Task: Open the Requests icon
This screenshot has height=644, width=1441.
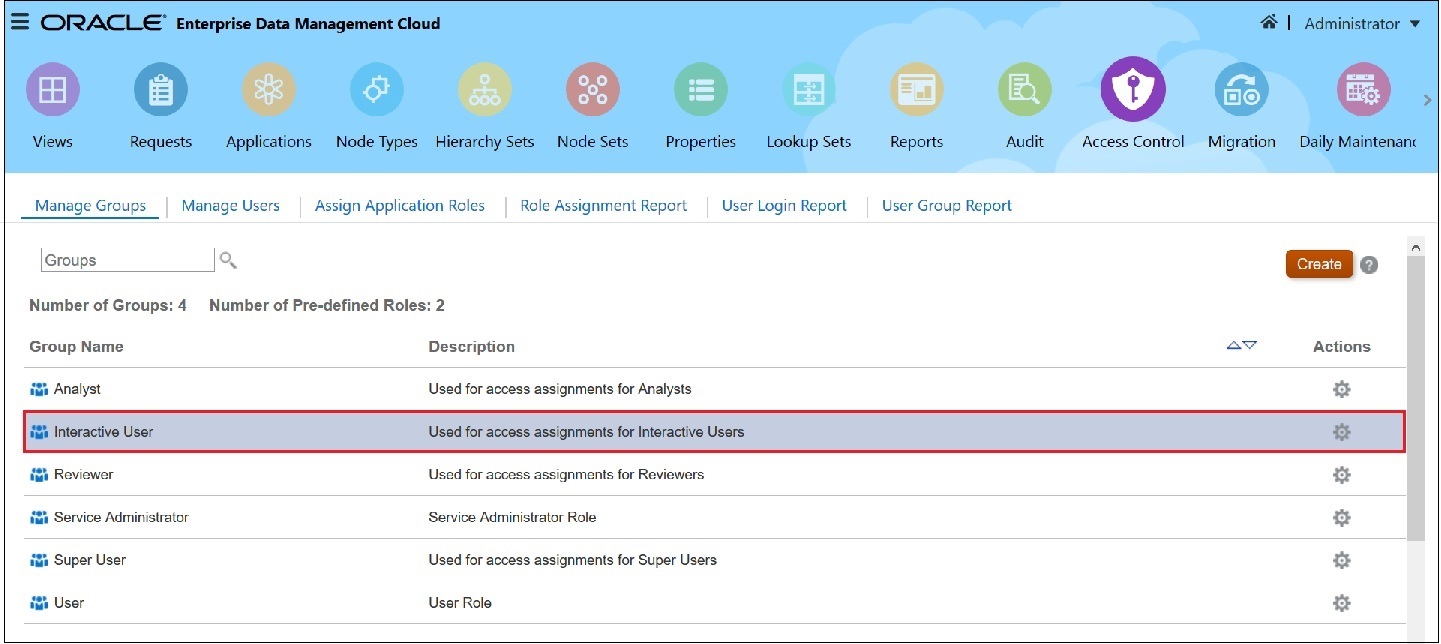Action: tap(160, 90)
